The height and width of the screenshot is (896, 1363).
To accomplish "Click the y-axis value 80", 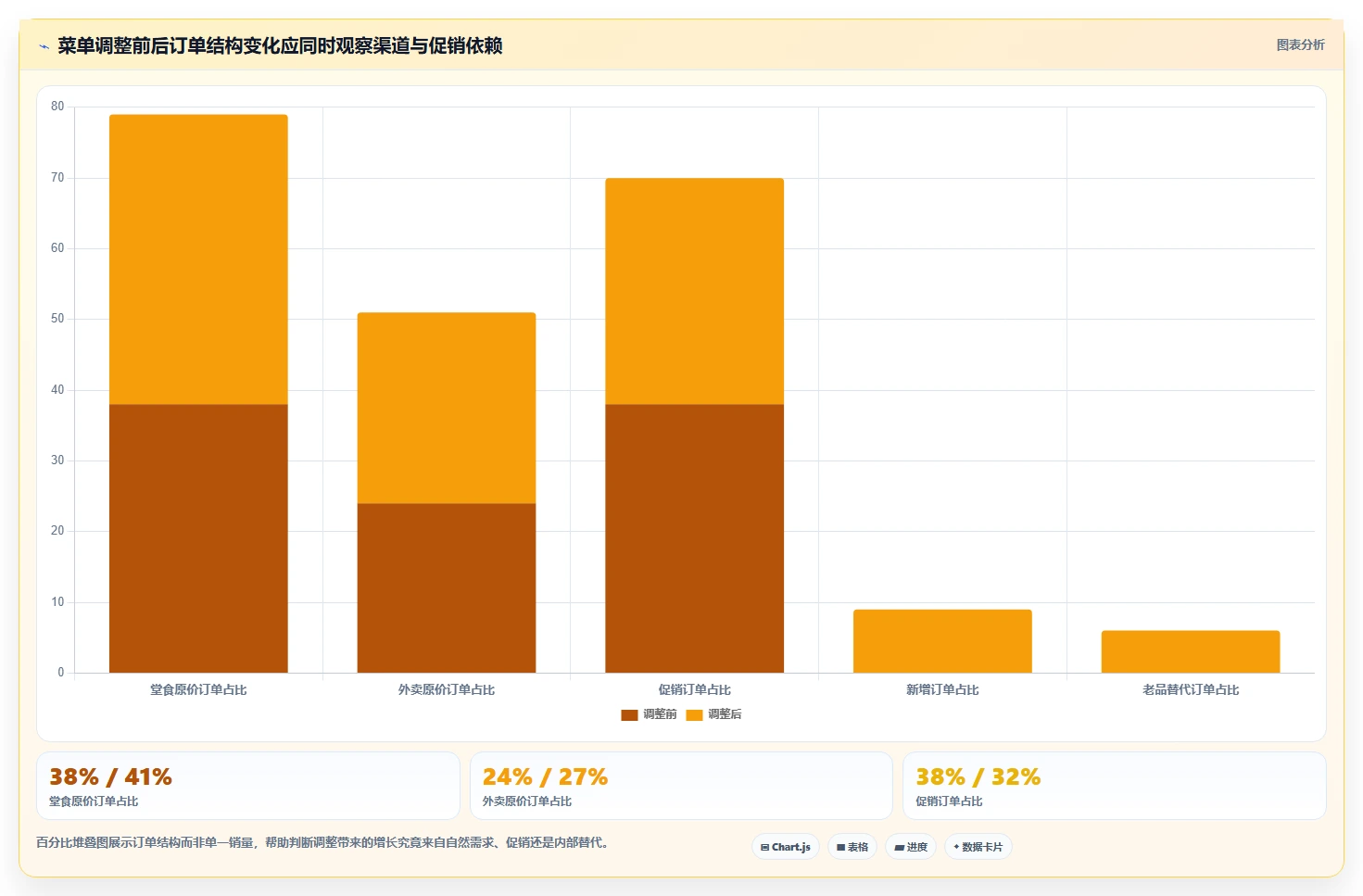I will point(57,107).
